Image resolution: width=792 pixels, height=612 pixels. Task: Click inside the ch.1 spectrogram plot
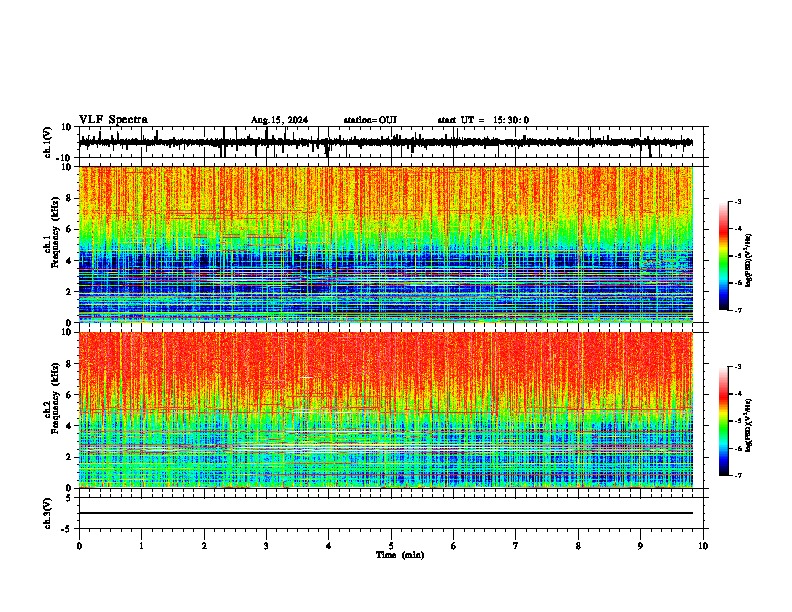click(386, 244)
